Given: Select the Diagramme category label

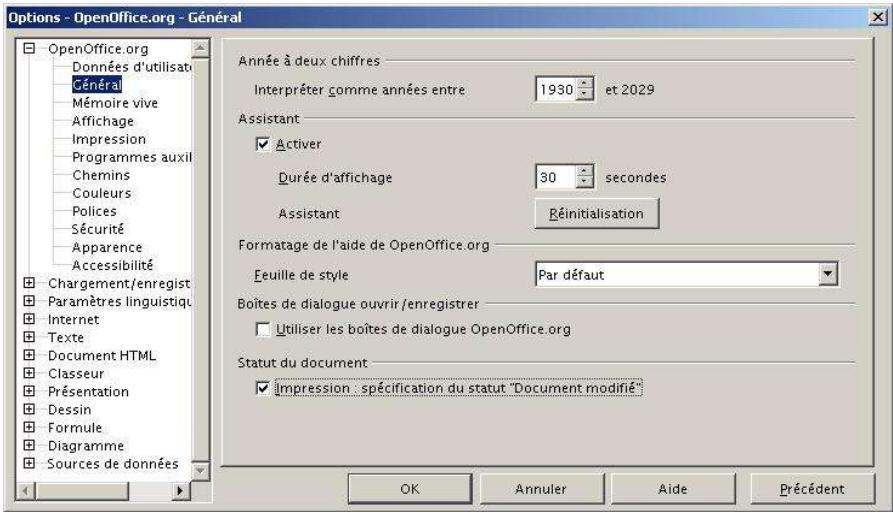Looking at the screenshot, I should pyautogui.click(x=86, y=446).
